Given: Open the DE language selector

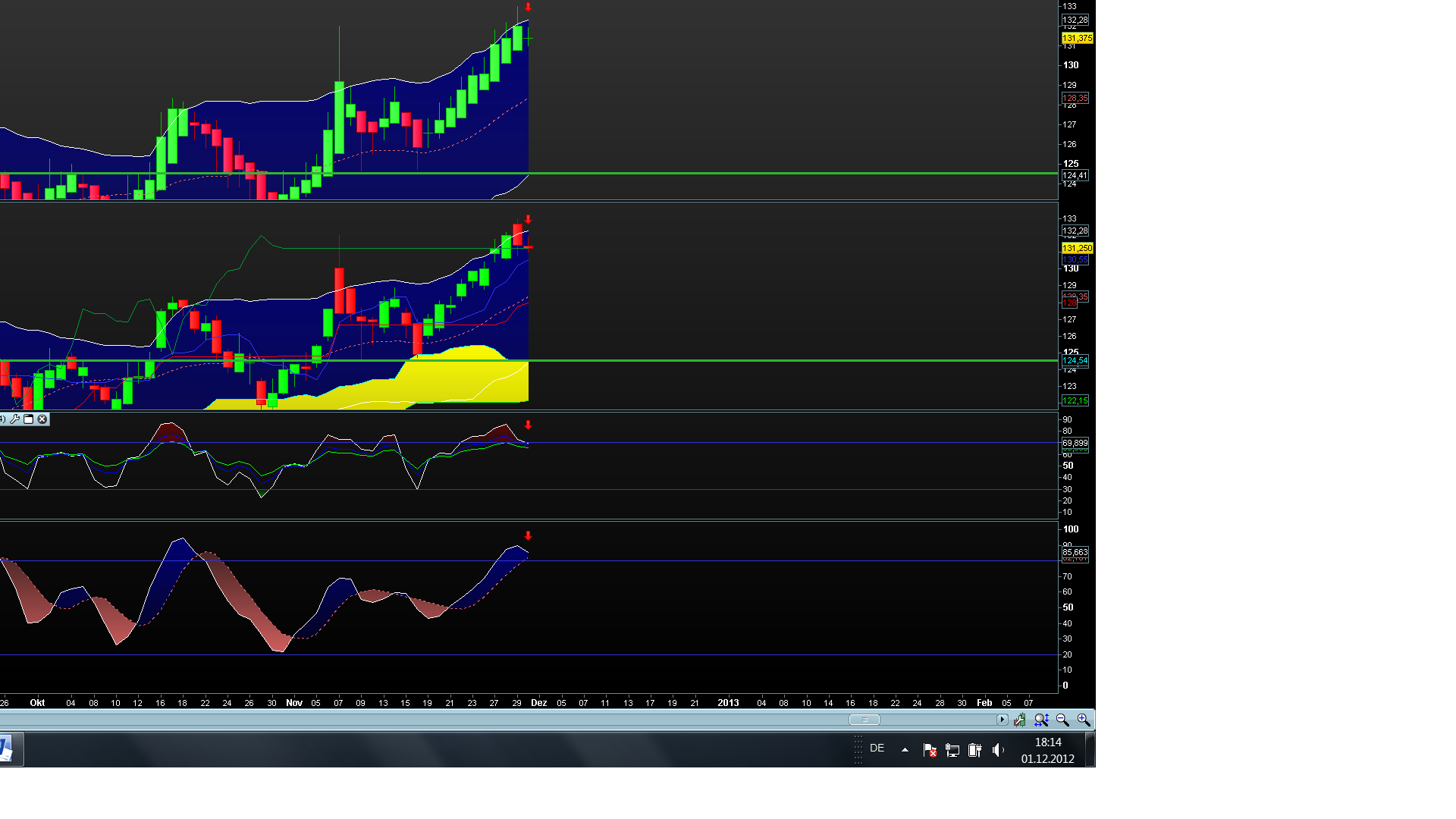Looking at the screenshot, I should 877,748.
